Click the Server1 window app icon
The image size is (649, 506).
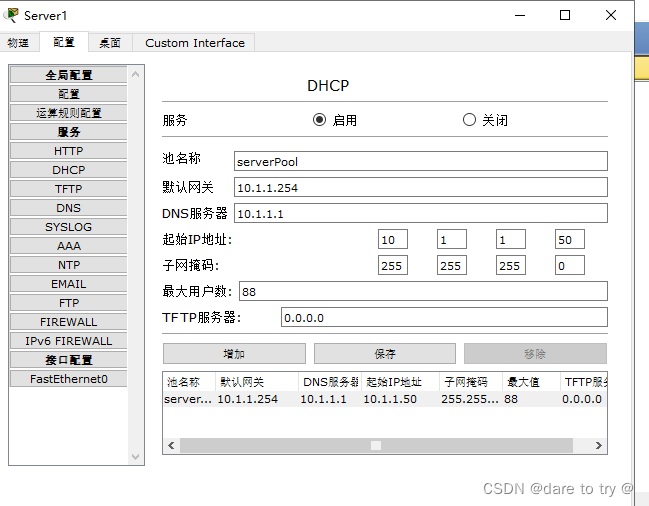(x=11, y=15)
